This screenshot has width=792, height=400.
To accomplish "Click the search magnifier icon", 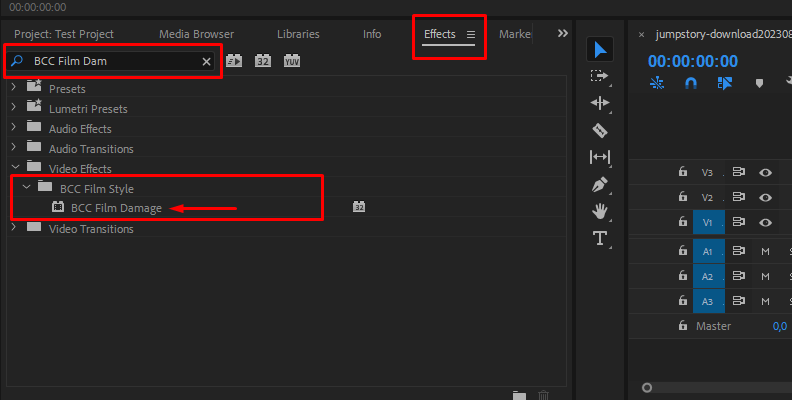I will 17,61.
